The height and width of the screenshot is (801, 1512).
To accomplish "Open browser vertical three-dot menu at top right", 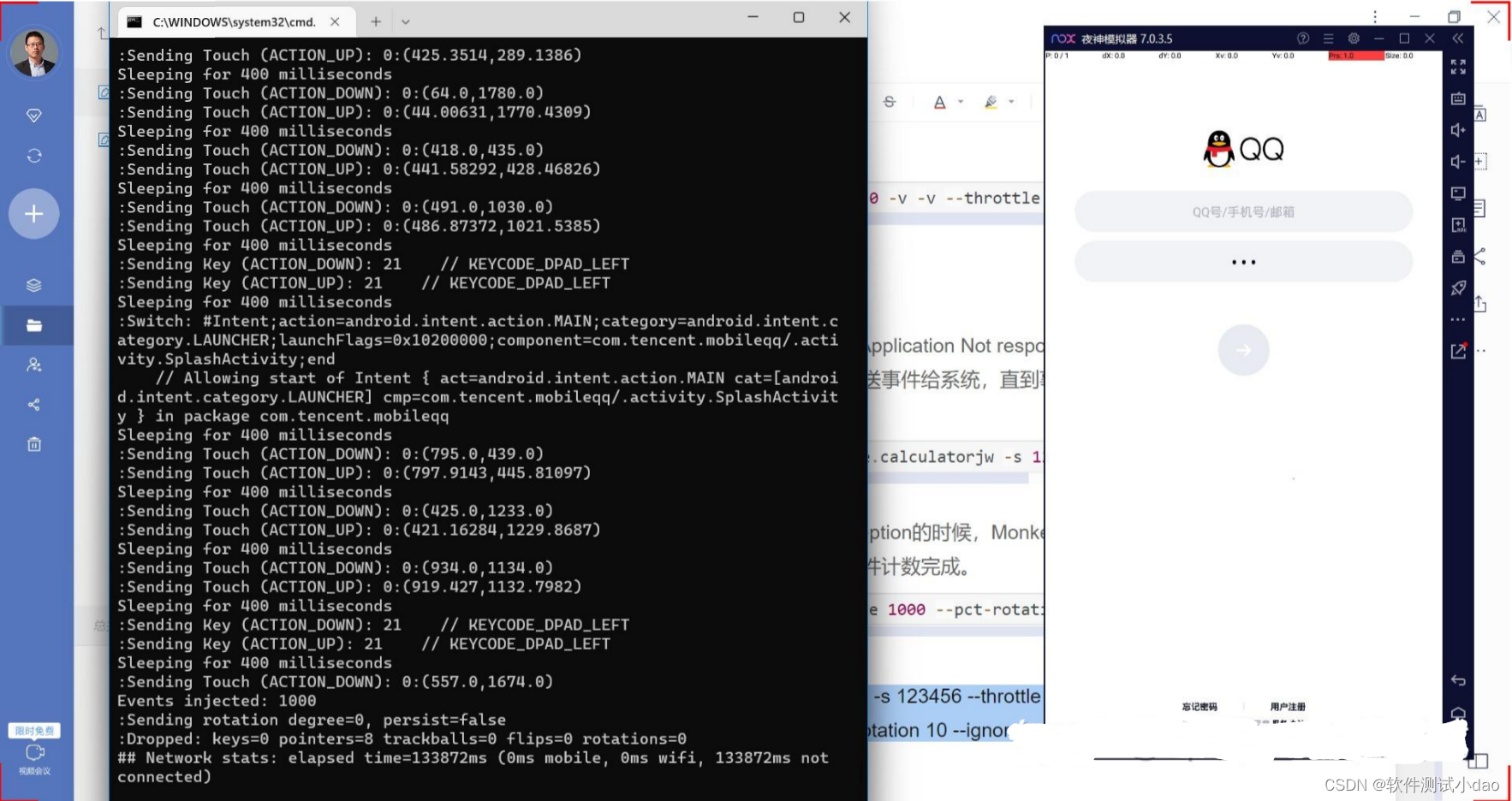I will tap(1375, 16).
